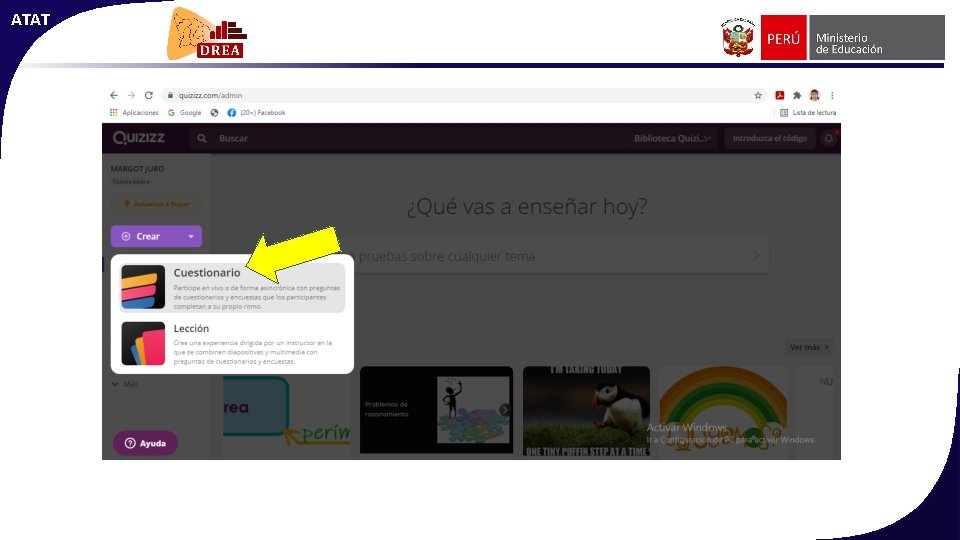Click the search magnifier icon
Viewport: 960px width, 540px height.
(201, 138)
